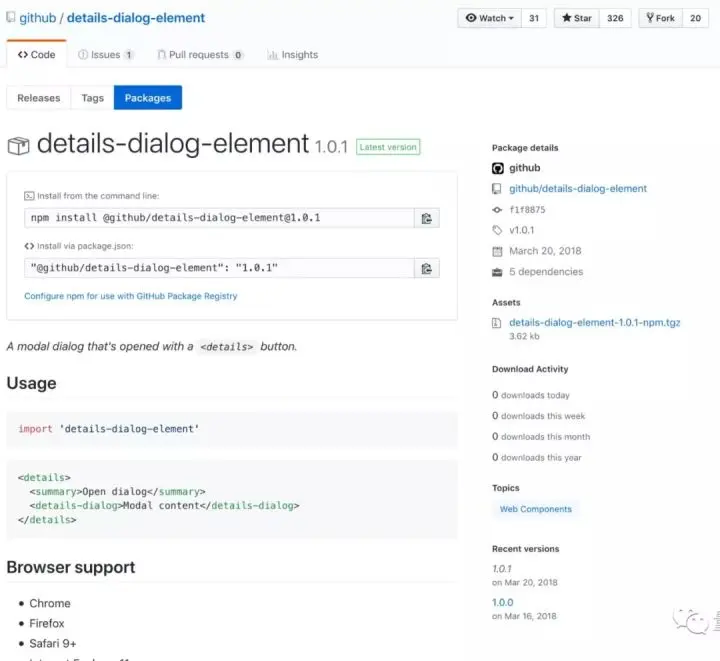Click the terminal icon beside Install from command line
The height and width of the screenshot is (661, 720).
pos(29,196)
